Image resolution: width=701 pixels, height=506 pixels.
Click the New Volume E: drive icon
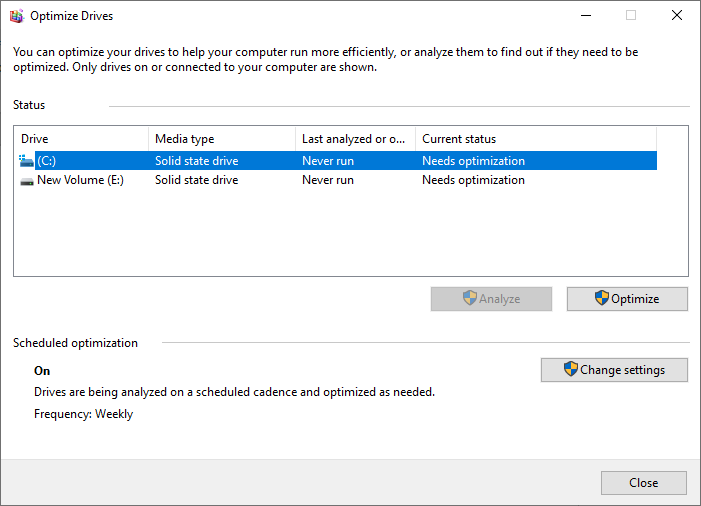point(27,181)
